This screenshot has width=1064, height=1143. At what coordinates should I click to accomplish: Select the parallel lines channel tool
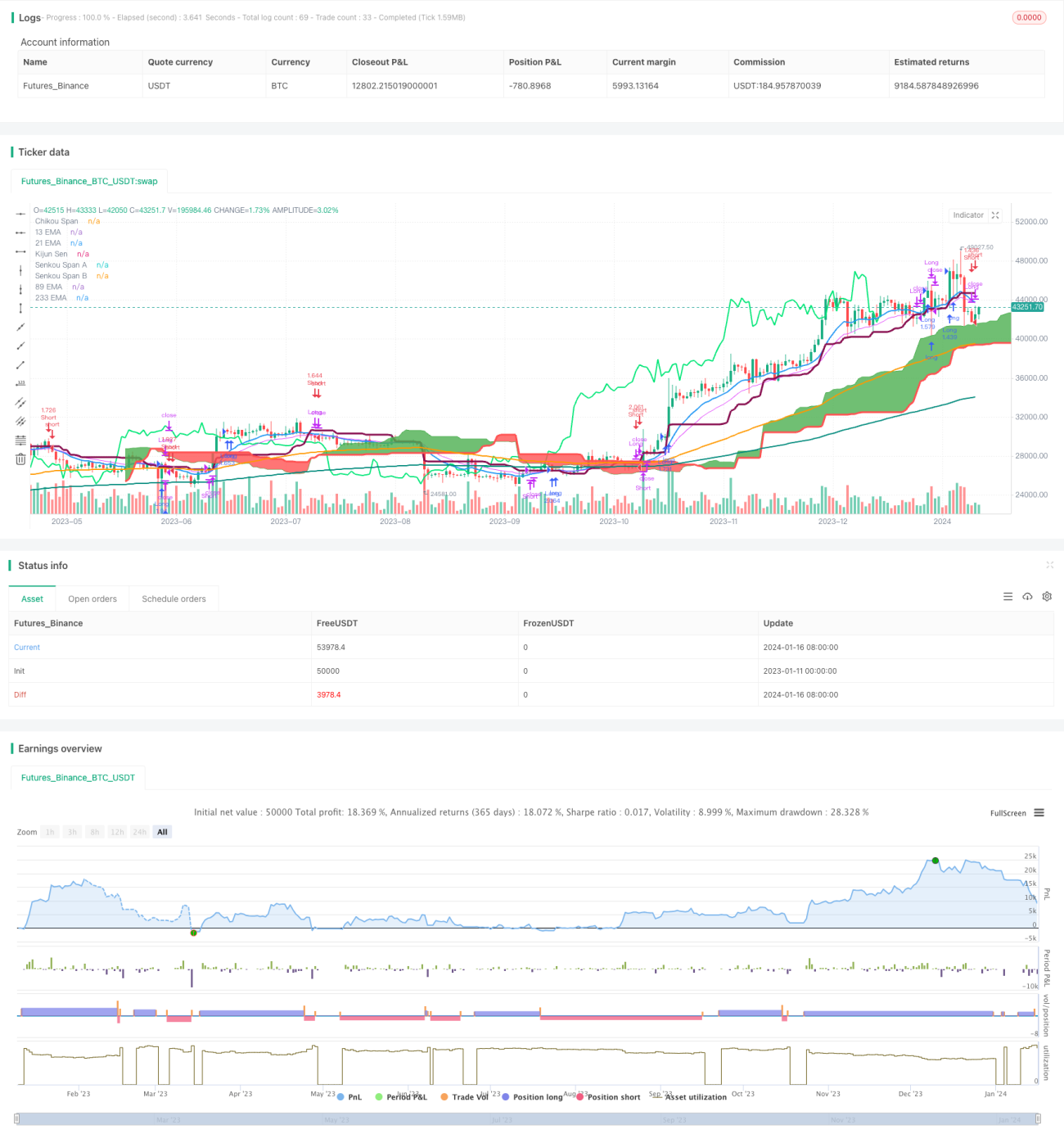[20, 403]
